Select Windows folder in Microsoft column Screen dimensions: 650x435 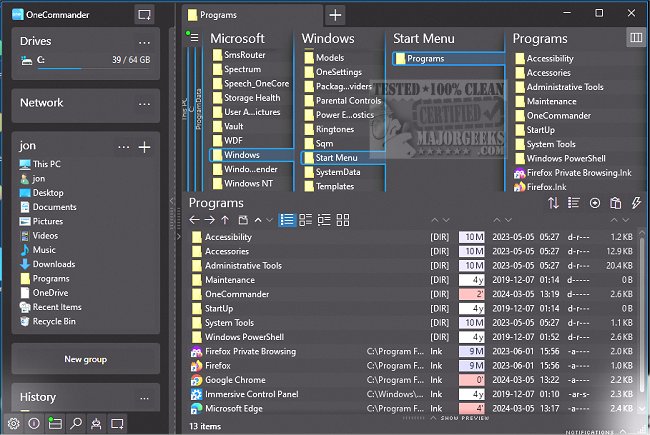pos(251,155)
